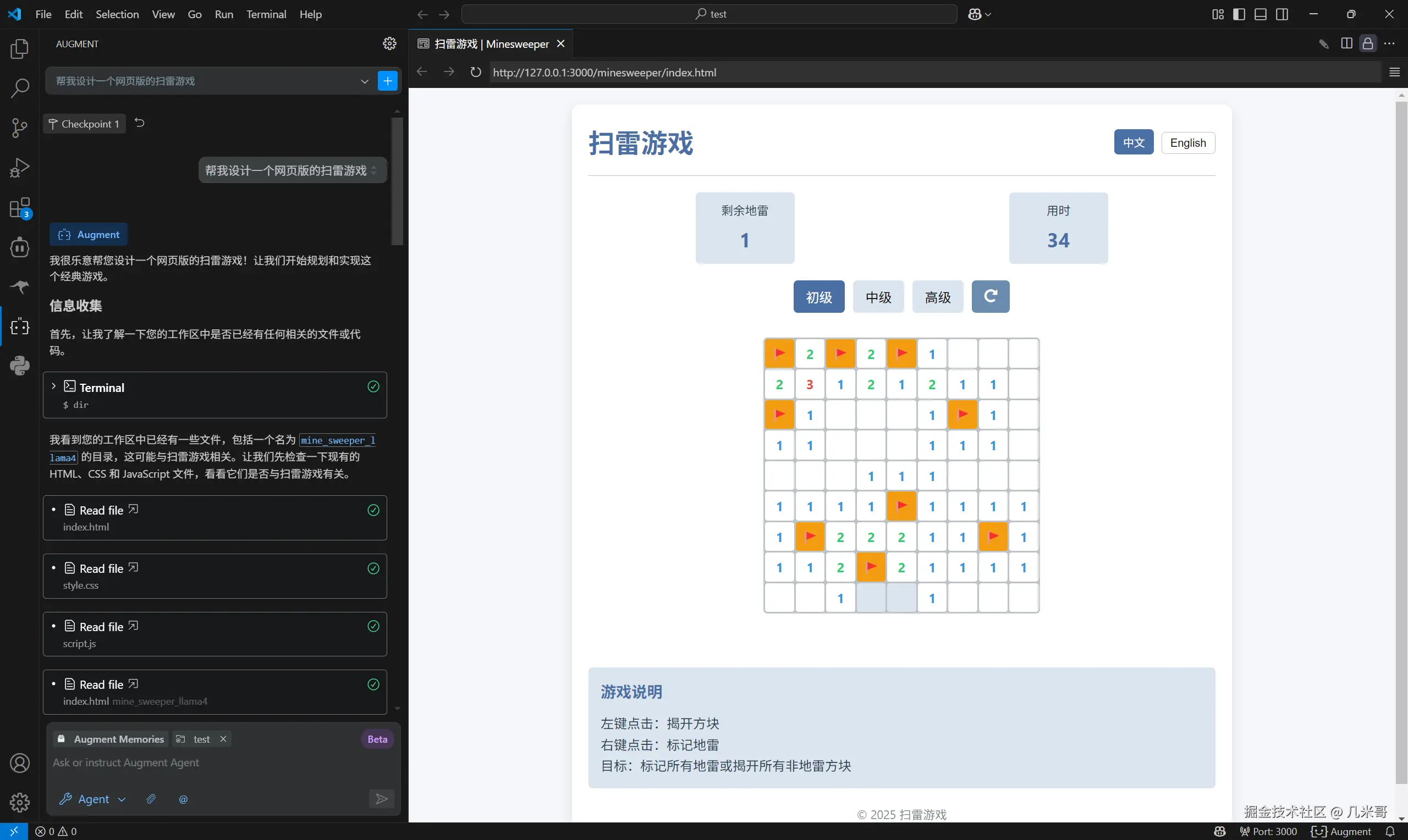Viewport: 1408px width, 840px height.
Task: Open the prompt history dropdown in Augment
Action: [x=365, y=80]
